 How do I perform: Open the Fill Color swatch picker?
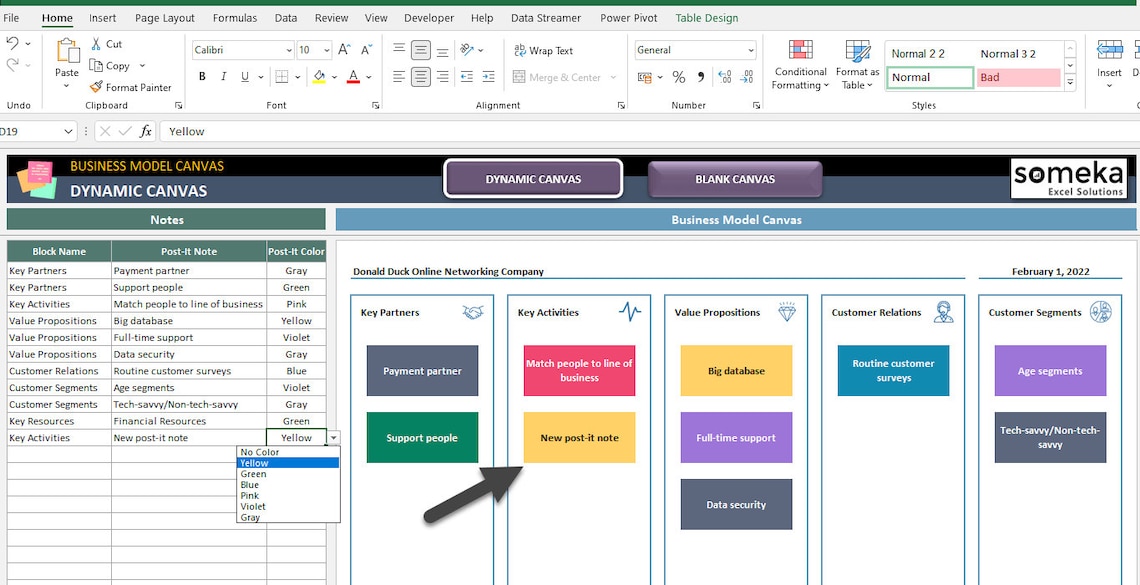coord(334,77)
